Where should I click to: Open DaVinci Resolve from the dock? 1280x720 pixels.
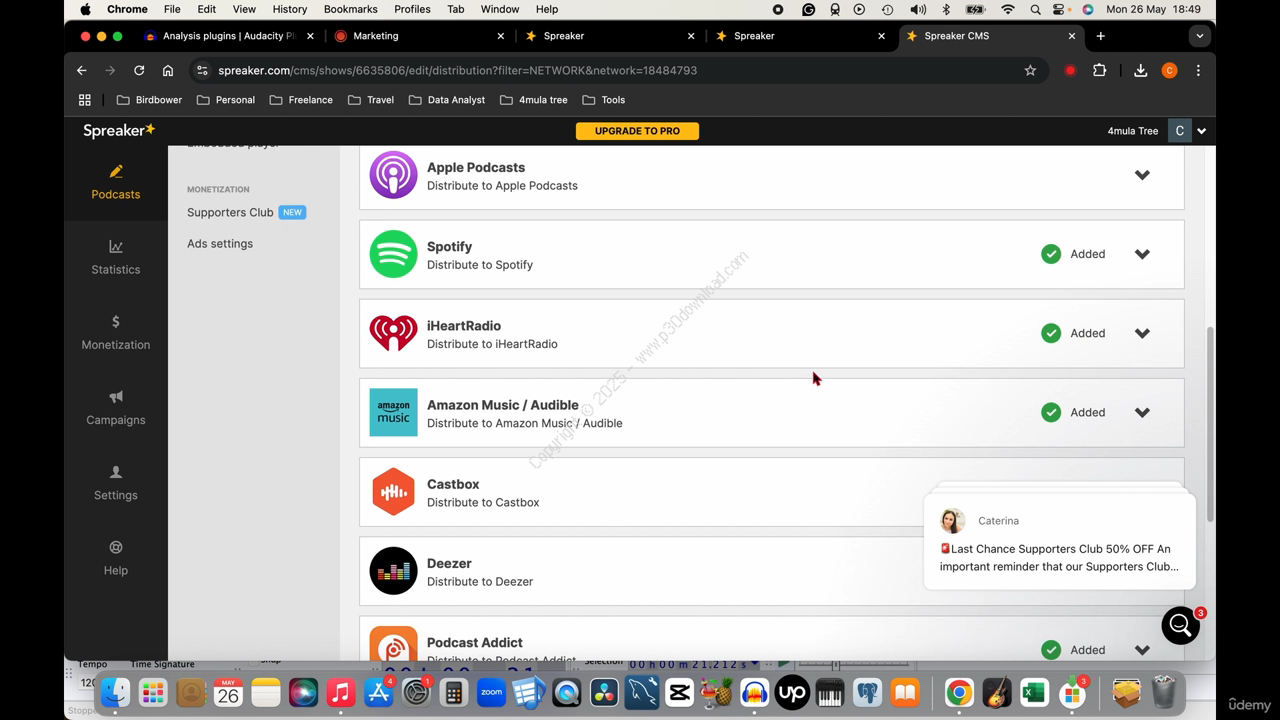click(x=604, y=692)
